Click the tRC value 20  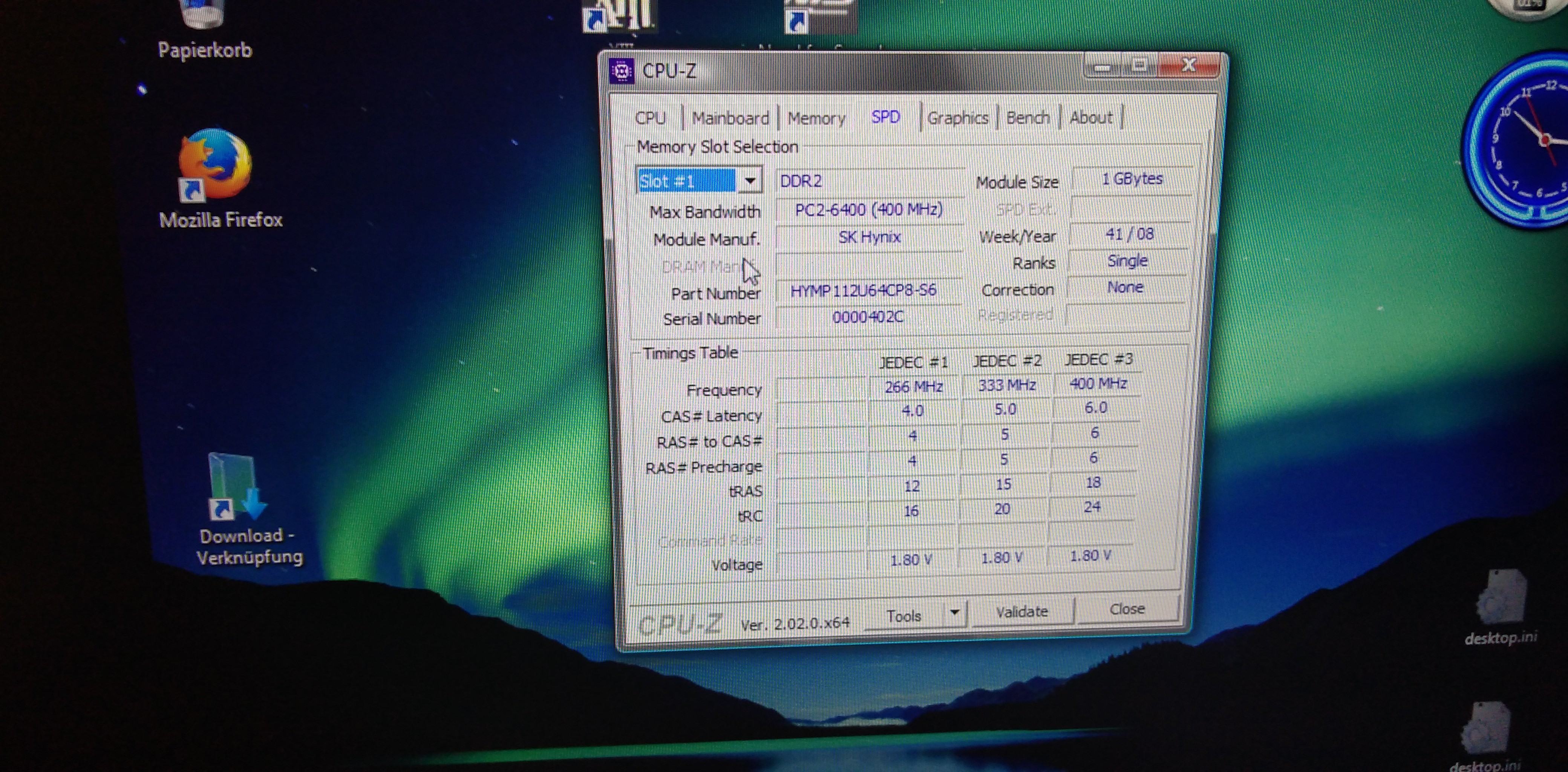pos(1002,509)
